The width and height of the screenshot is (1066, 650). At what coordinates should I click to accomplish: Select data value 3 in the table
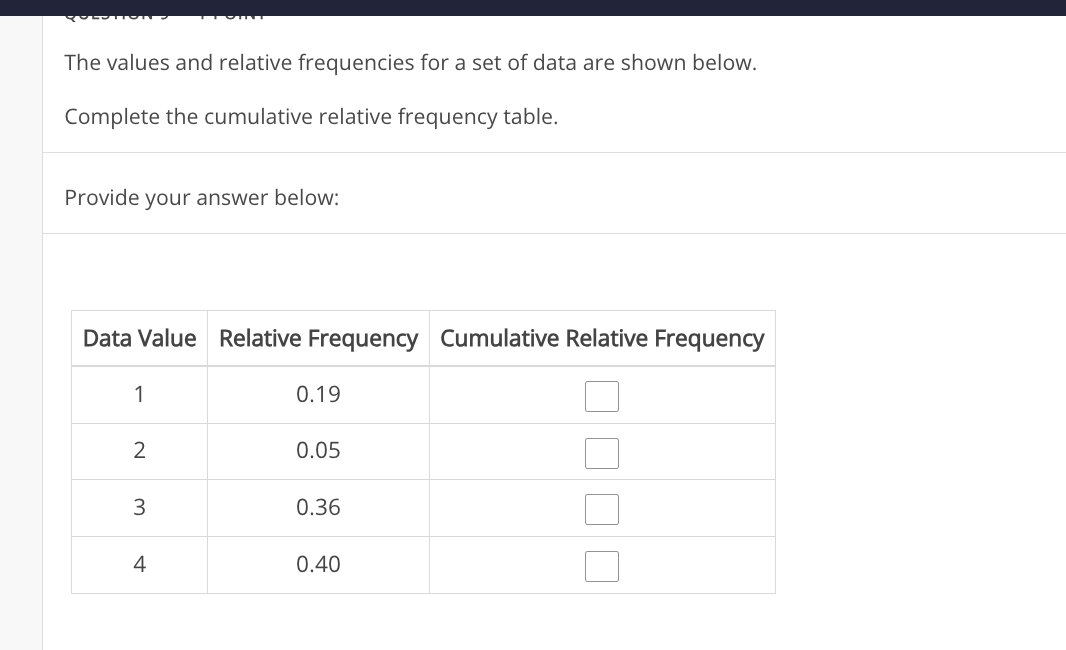click(x=139, y=508)
